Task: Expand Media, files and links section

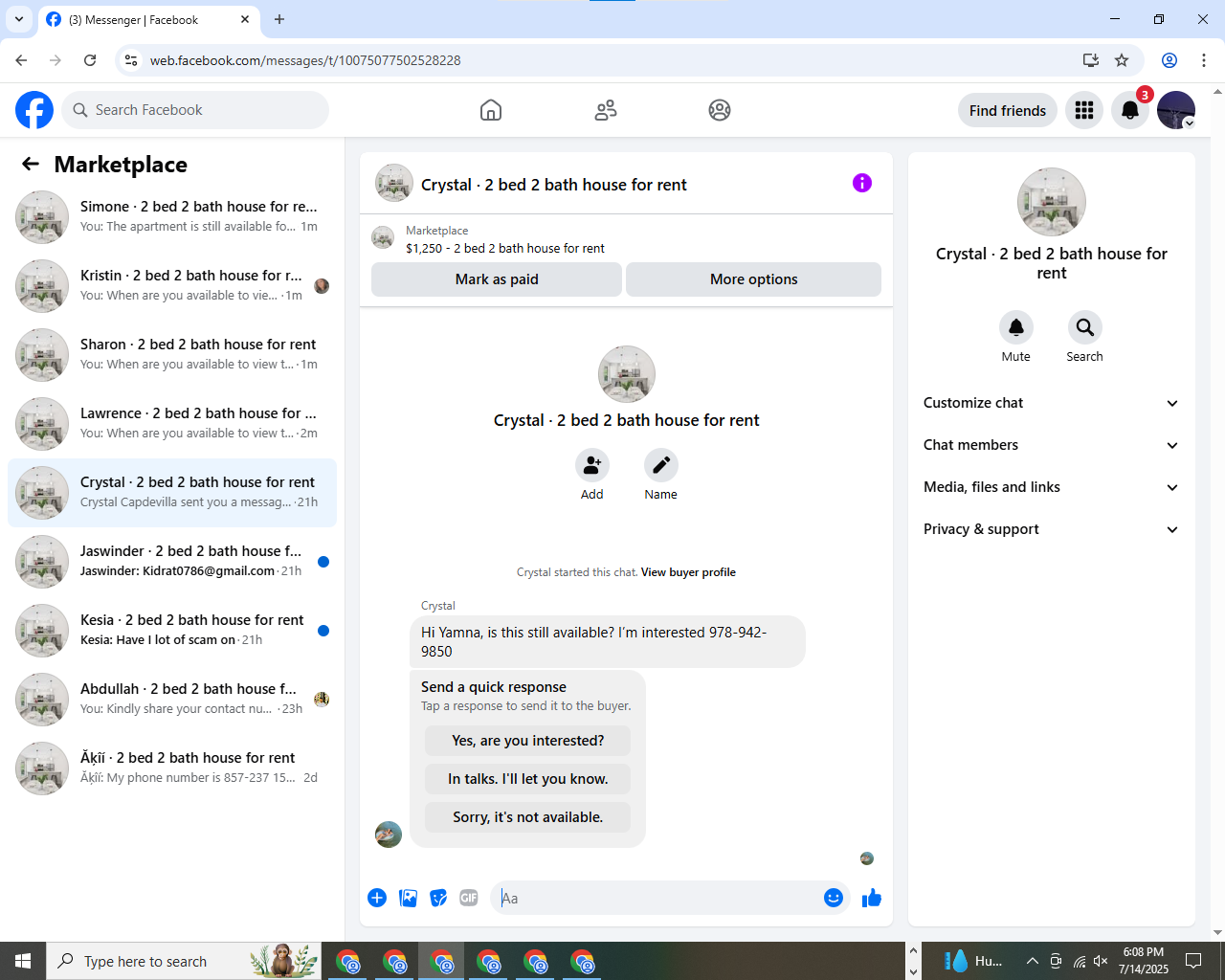Action: 1051,487
